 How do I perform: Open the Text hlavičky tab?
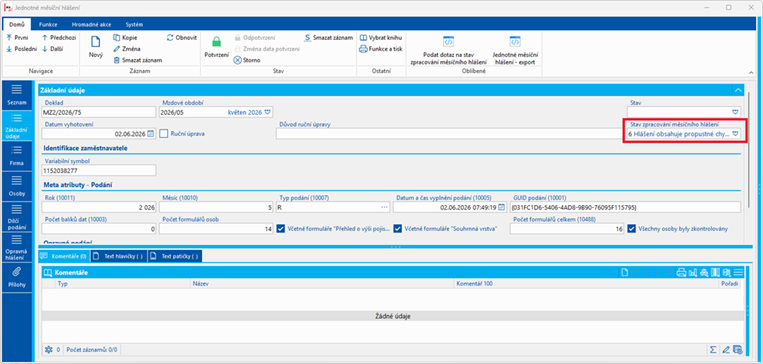[120, 256]
